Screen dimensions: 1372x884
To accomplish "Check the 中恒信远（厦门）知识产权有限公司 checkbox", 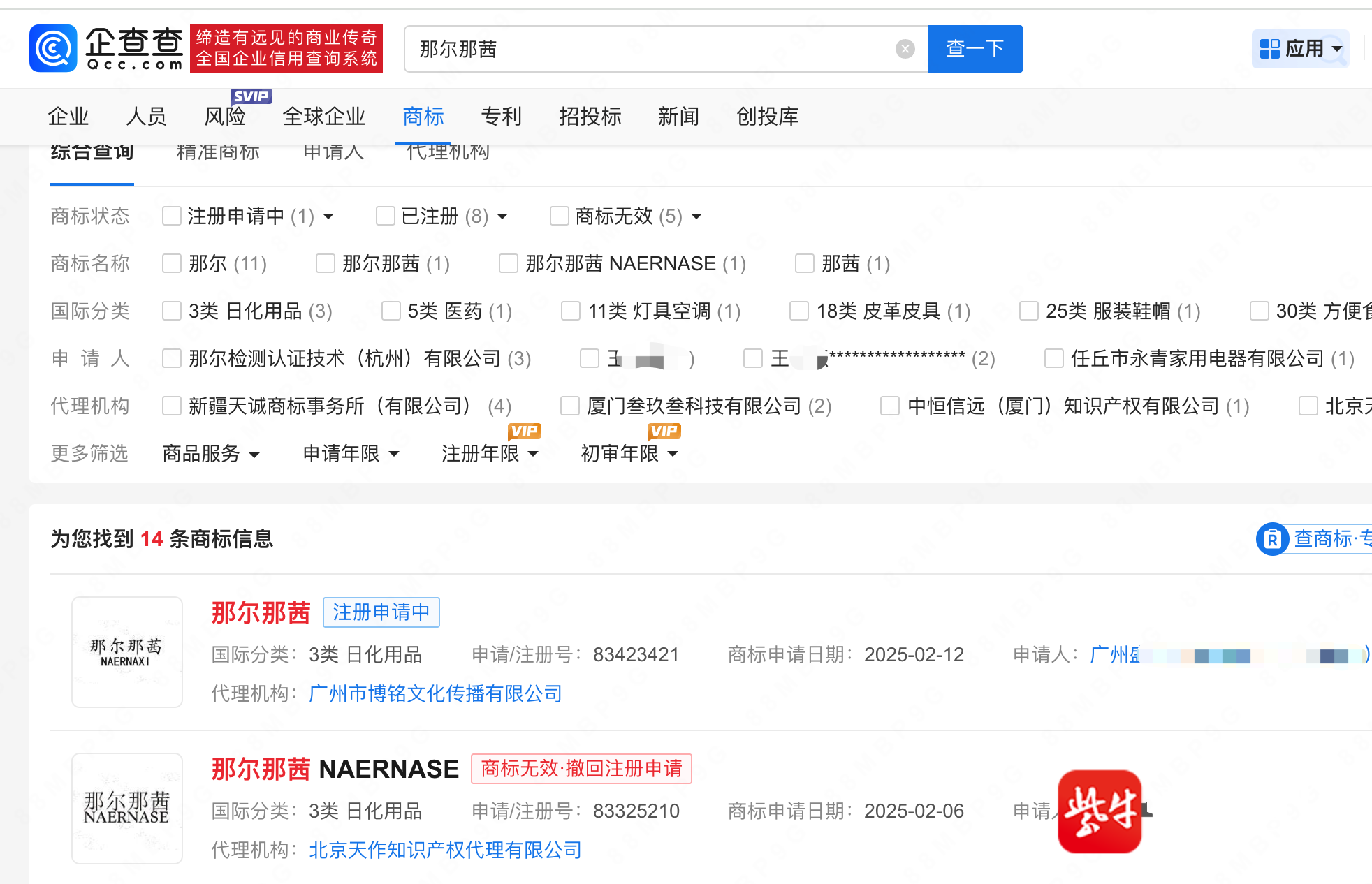I will pos(890,406).
